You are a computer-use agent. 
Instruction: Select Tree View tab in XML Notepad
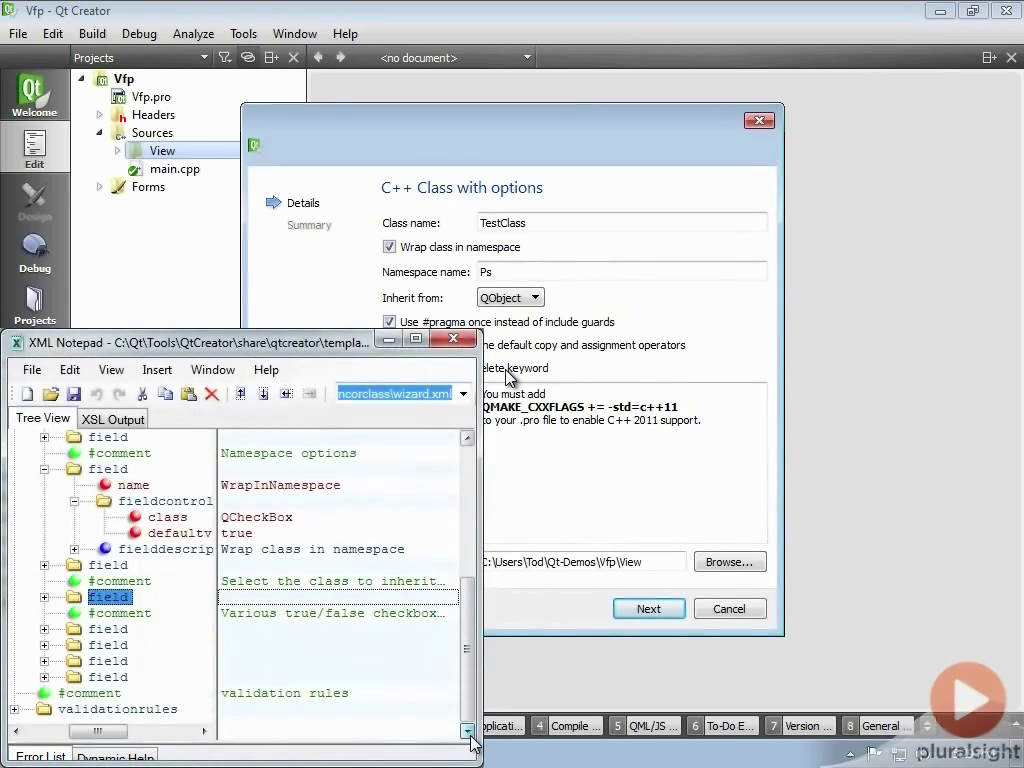[x=42, y=418]
